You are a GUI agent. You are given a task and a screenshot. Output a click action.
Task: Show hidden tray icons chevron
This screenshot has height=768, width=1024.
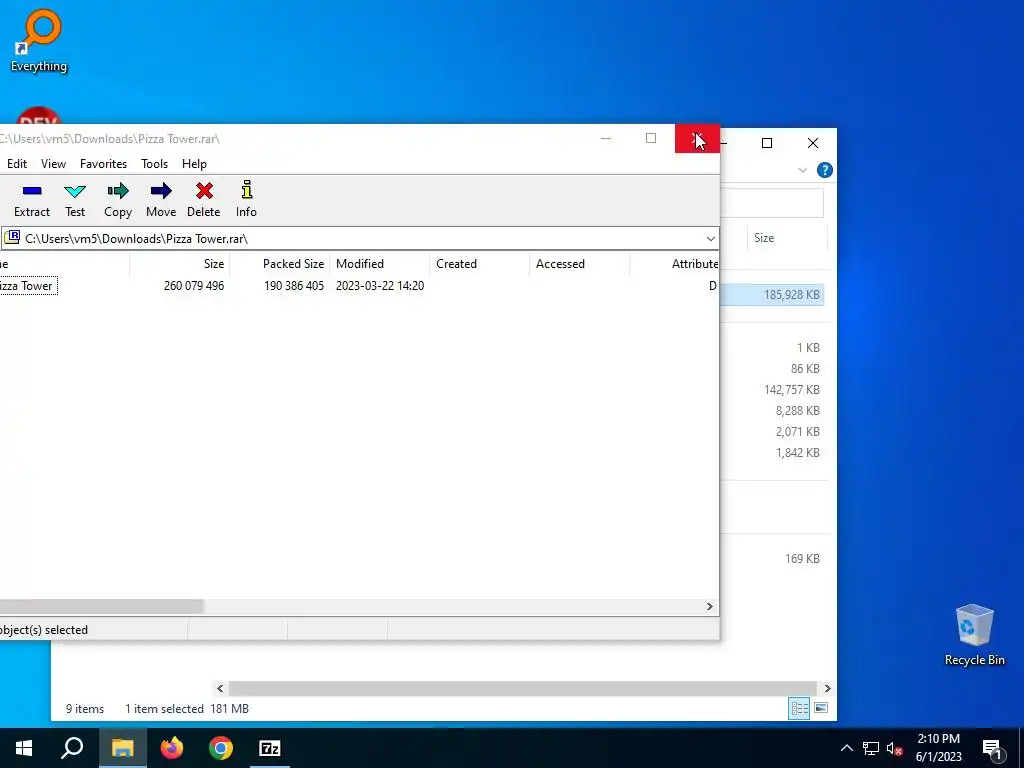[846, 748]
